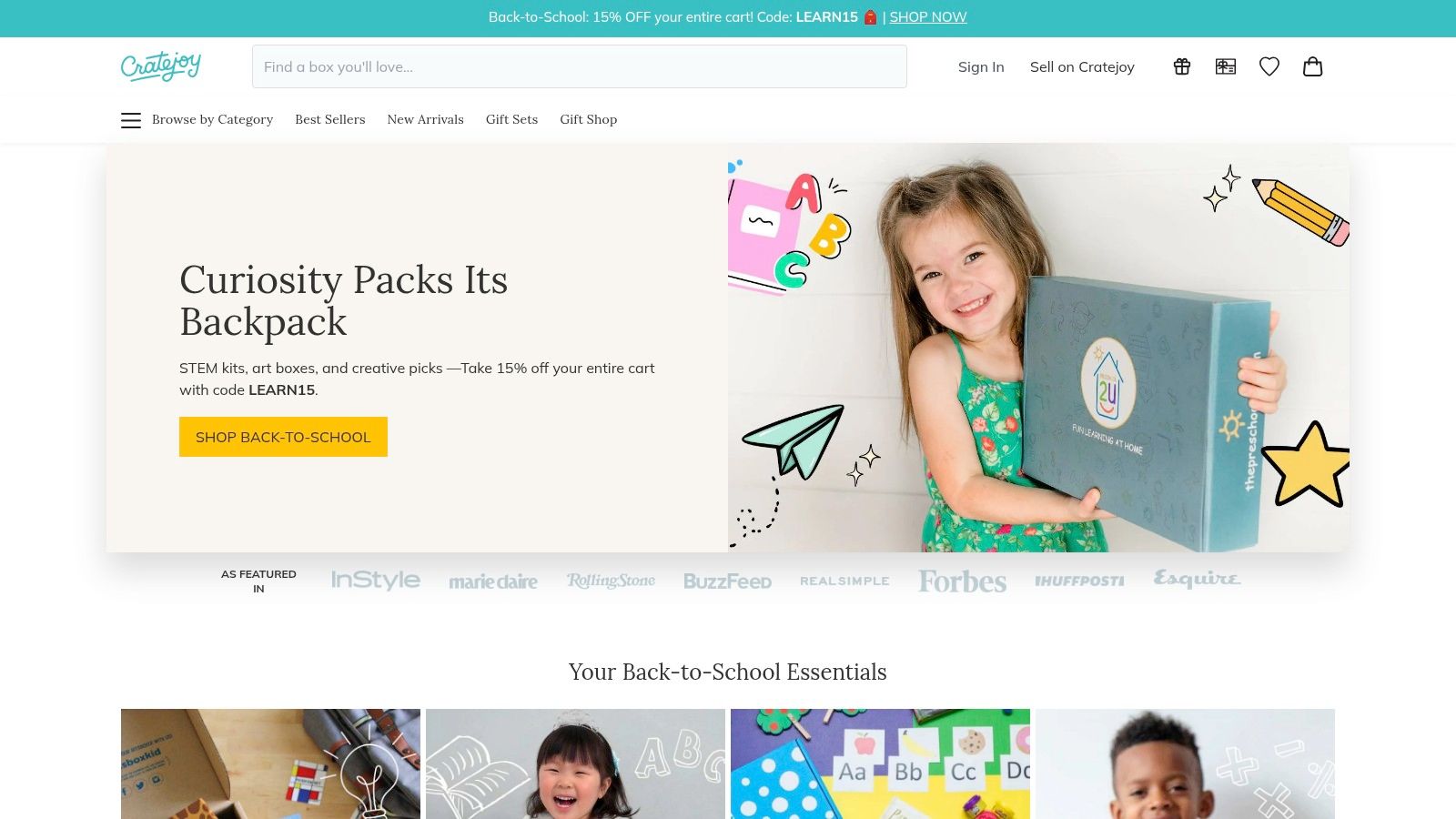Open the shopping bag cart icon

pyautogui.click(x=1313, y=66)
